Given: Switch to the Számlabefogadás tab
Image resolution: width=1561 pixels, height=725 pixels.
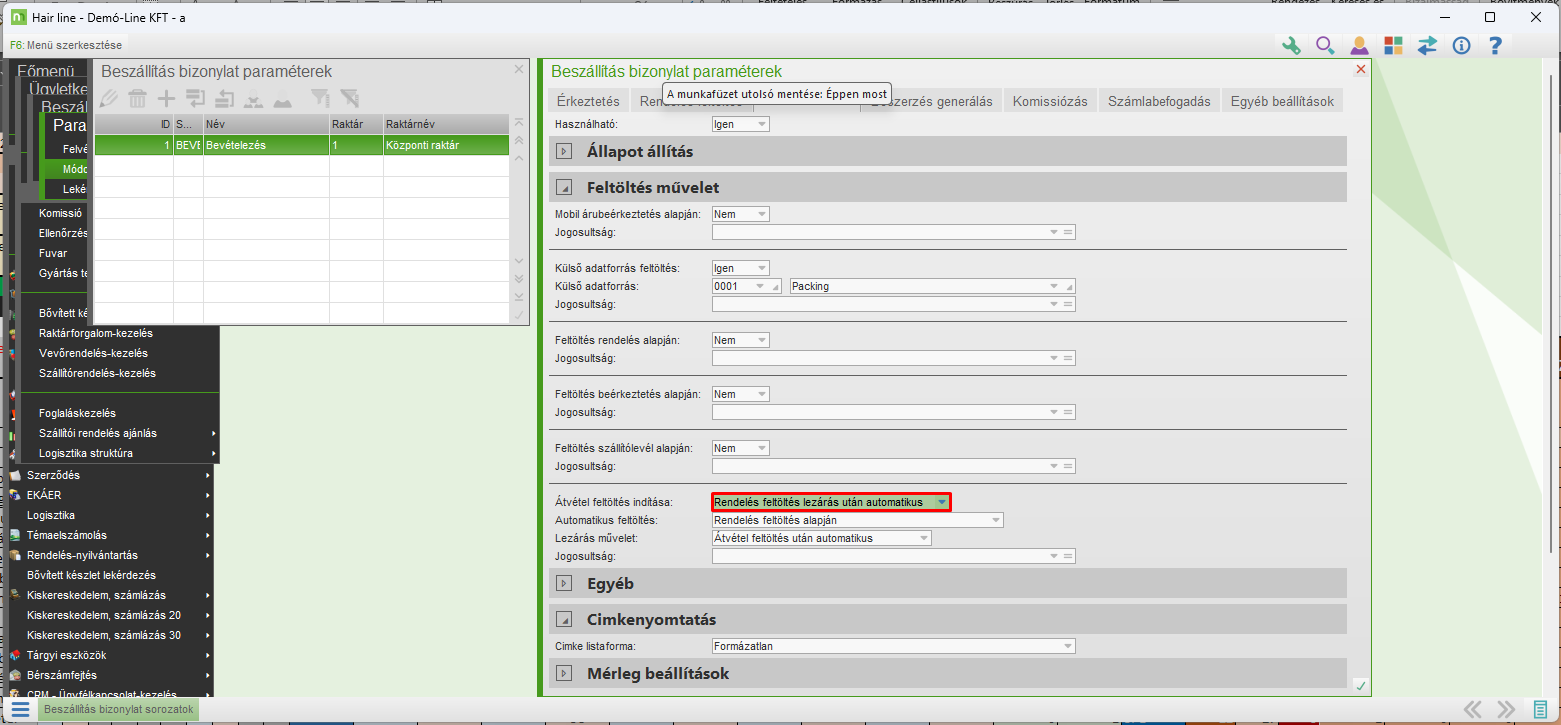Looking at the screenshot, I should [x=1160, y=101].
